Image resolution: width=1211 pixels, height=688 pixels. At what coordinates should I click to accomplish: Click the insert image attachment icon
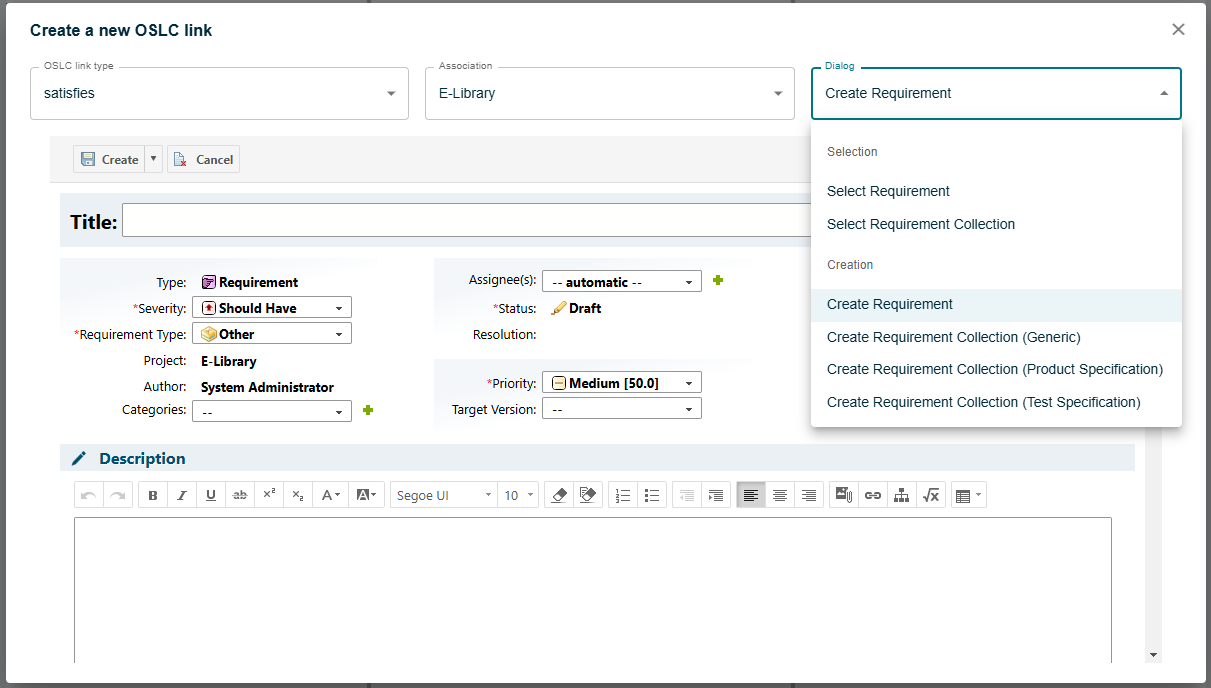tap(843, 495)
